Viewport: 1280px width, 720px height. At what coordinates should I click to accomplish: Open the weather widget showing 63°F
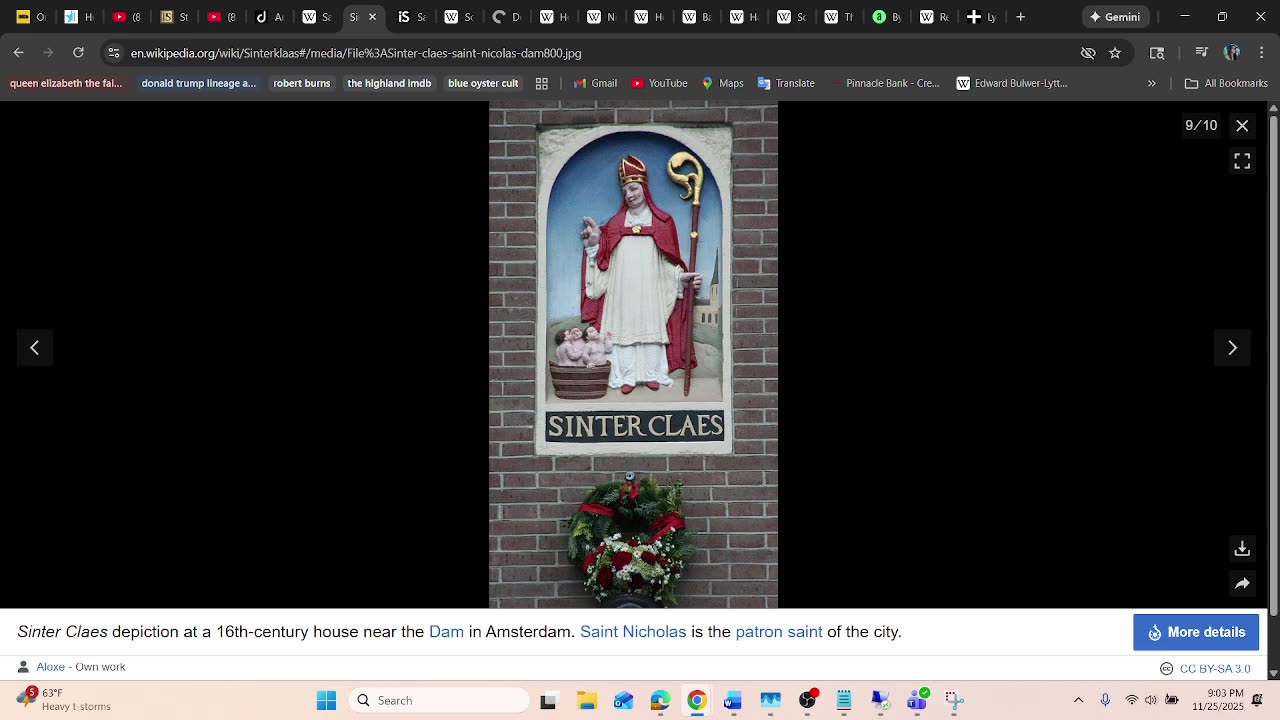tap(65, 700)
